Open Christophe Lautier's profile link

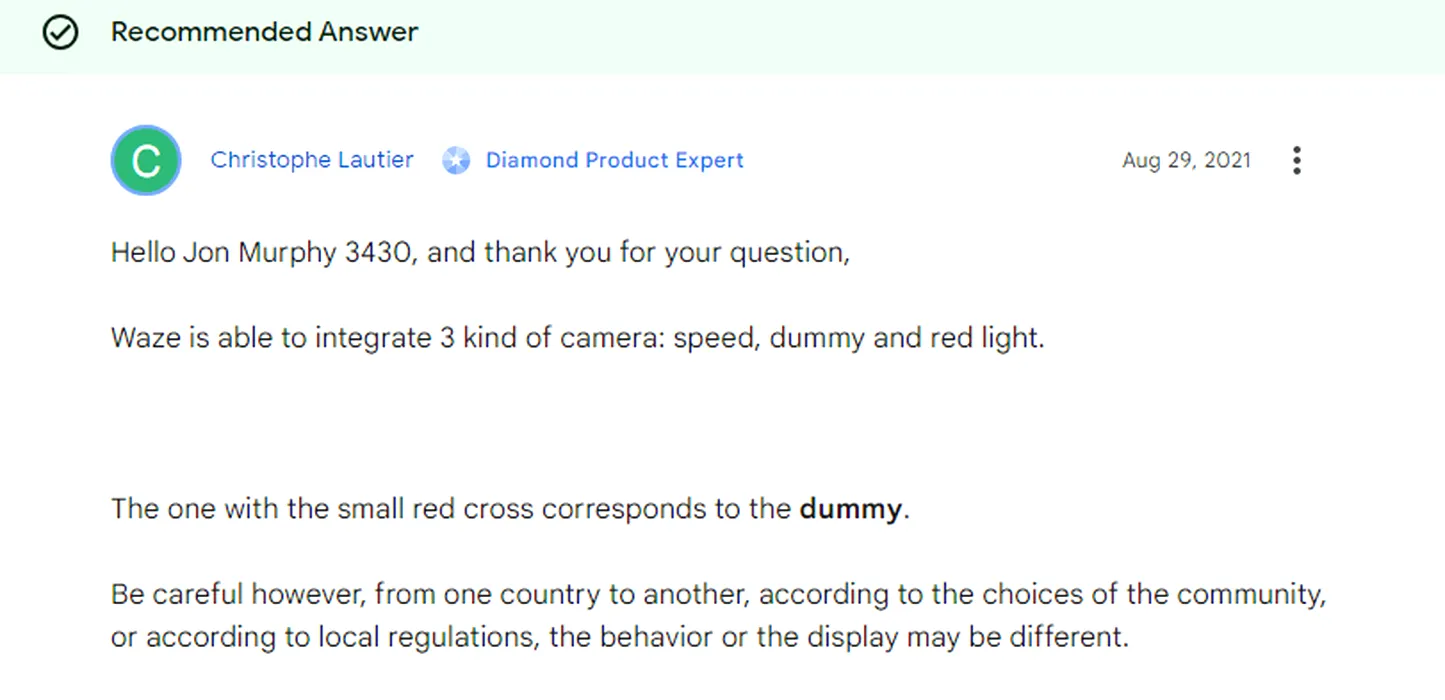point(312,160)
